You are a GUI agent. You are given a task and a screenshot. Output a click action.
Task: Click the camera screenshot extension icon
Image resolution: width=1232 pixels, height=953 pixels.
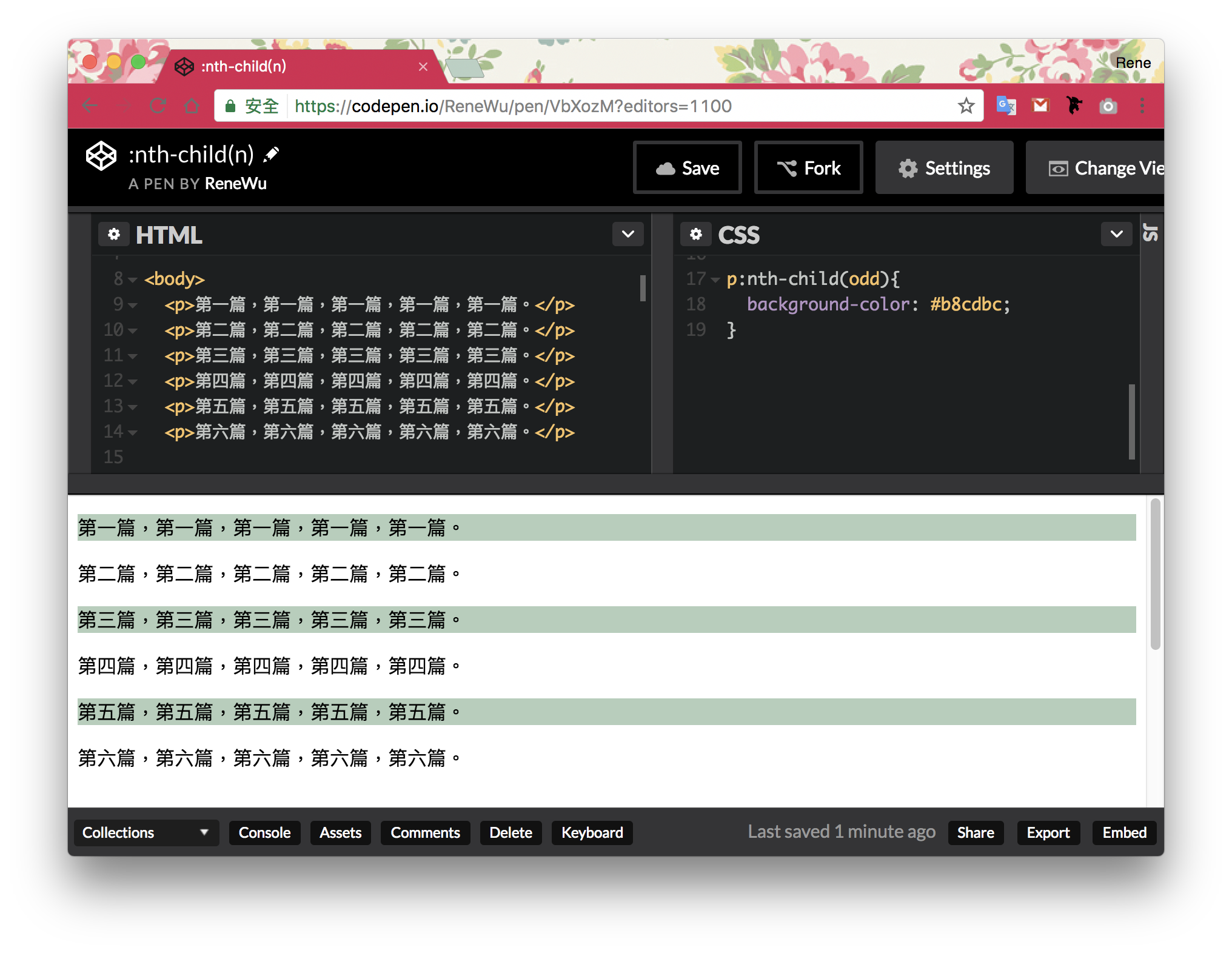[x=1108, y=107]
